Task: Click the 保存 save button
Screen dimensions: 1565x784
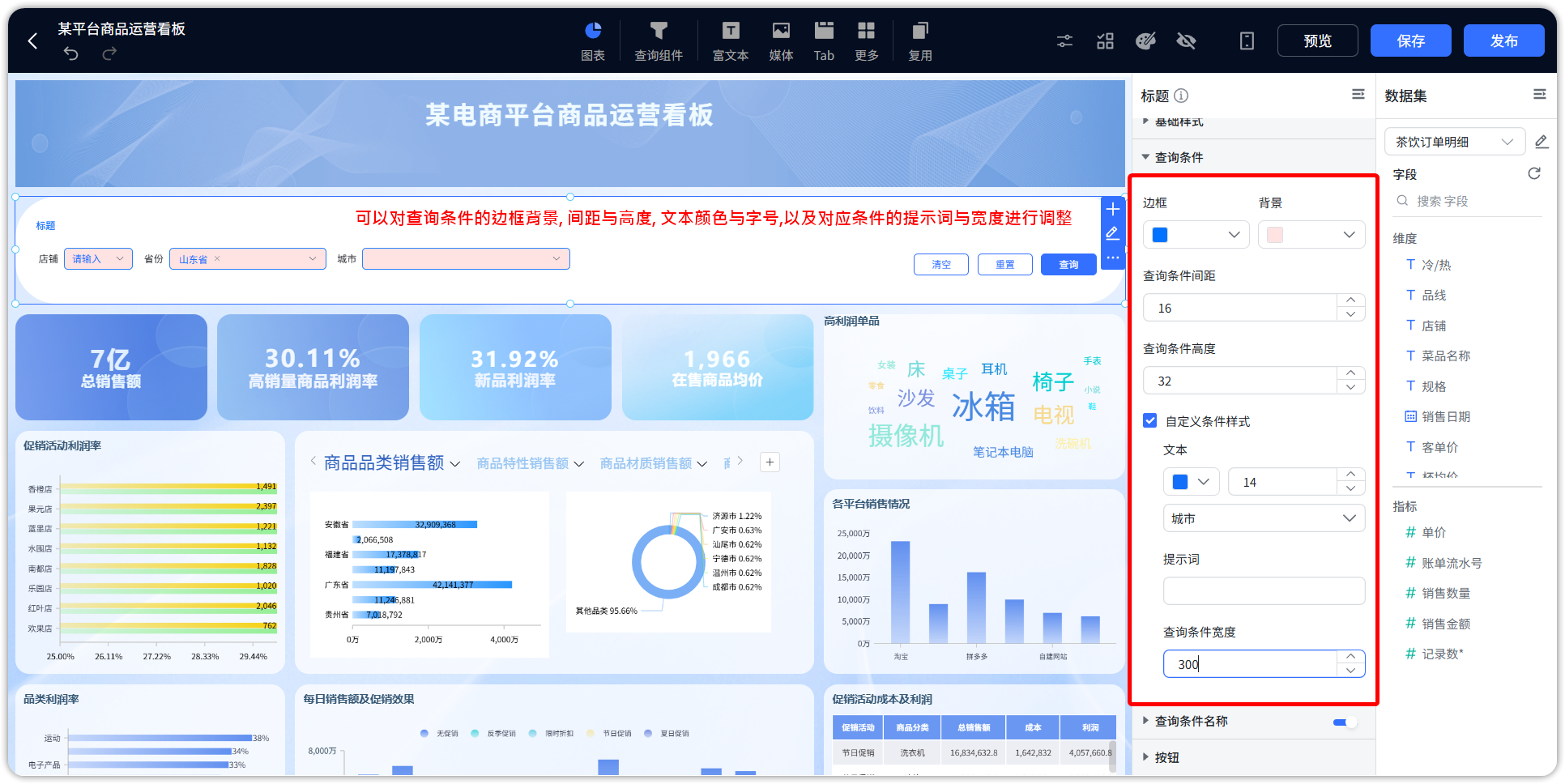Action: click(1410, 40)
